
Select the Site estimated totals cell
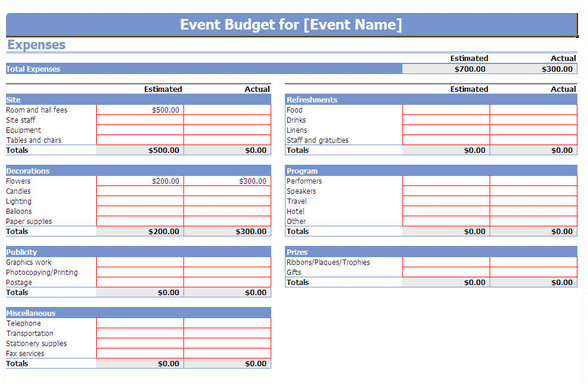(140, 150)
